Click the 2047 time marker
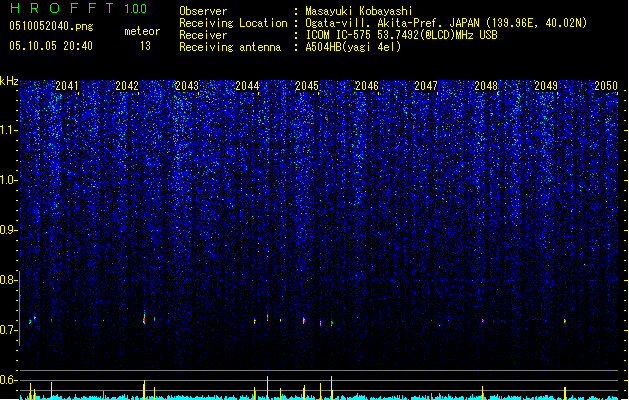 [426, 86]
